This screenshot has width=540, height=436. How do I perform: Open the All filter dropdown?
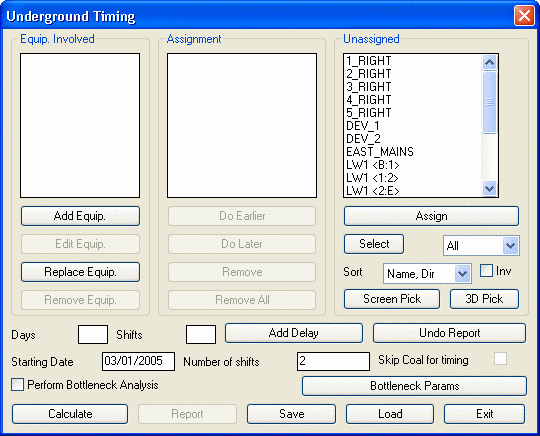[481, 246]
